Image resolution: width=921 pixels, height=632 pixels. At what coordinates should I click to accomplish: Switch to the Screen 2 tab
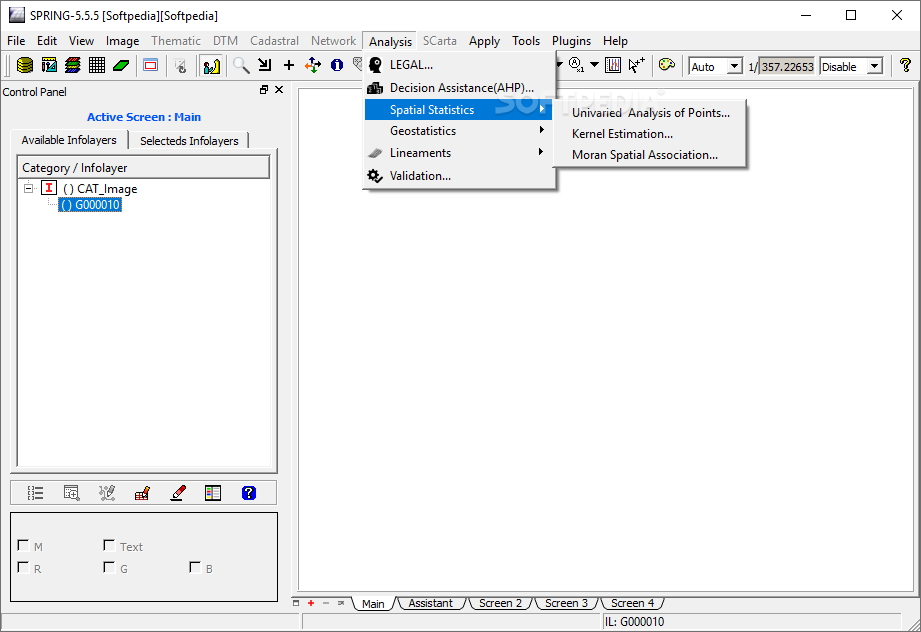tap(500, 603)
